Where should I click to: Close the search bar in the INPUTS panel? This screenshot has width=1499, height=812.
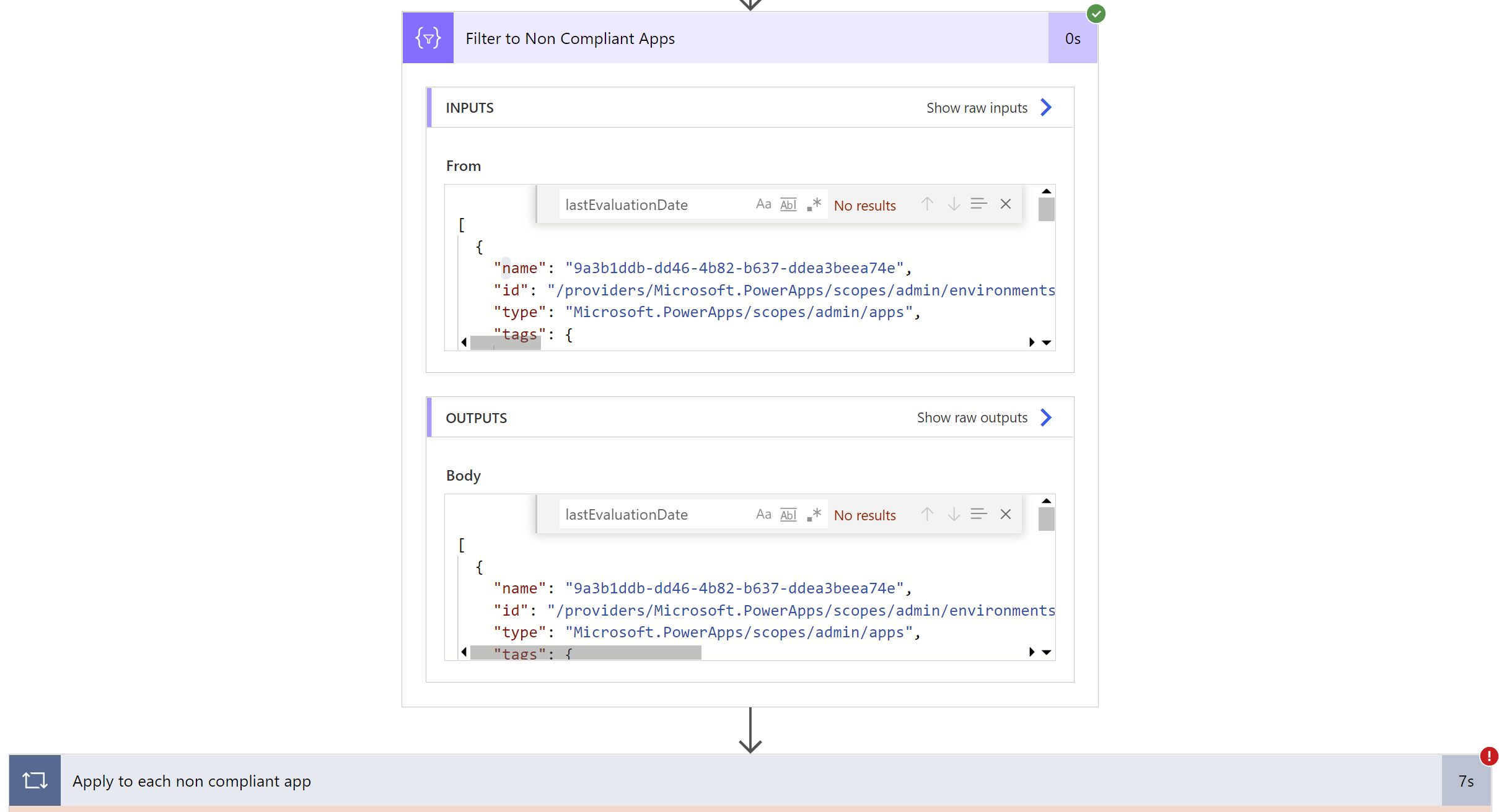pos(1005,204)
